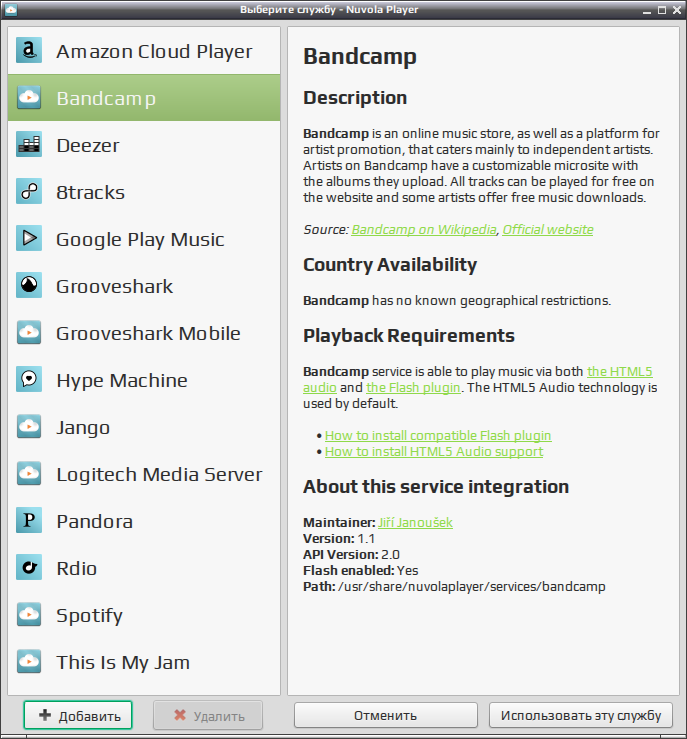Viewport: 687px width, 739px height.
Task: Open maintainer Jiří Janoušek link
Action: [x=415, y=523]
